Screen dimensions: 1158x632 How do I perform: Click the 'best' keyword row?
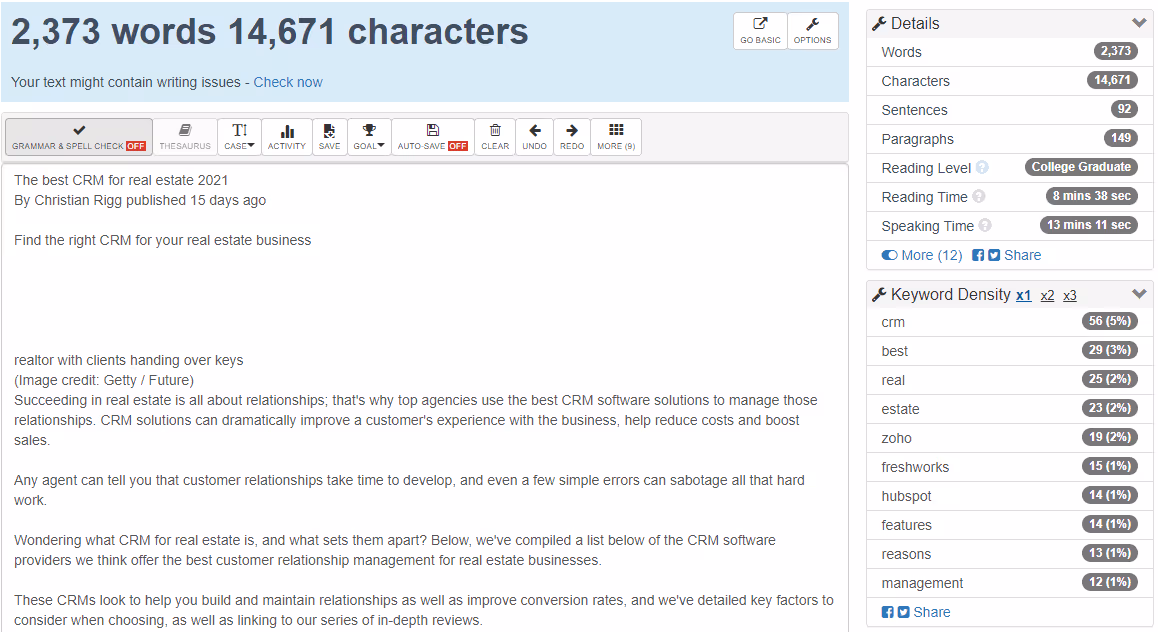(1010, 351)
